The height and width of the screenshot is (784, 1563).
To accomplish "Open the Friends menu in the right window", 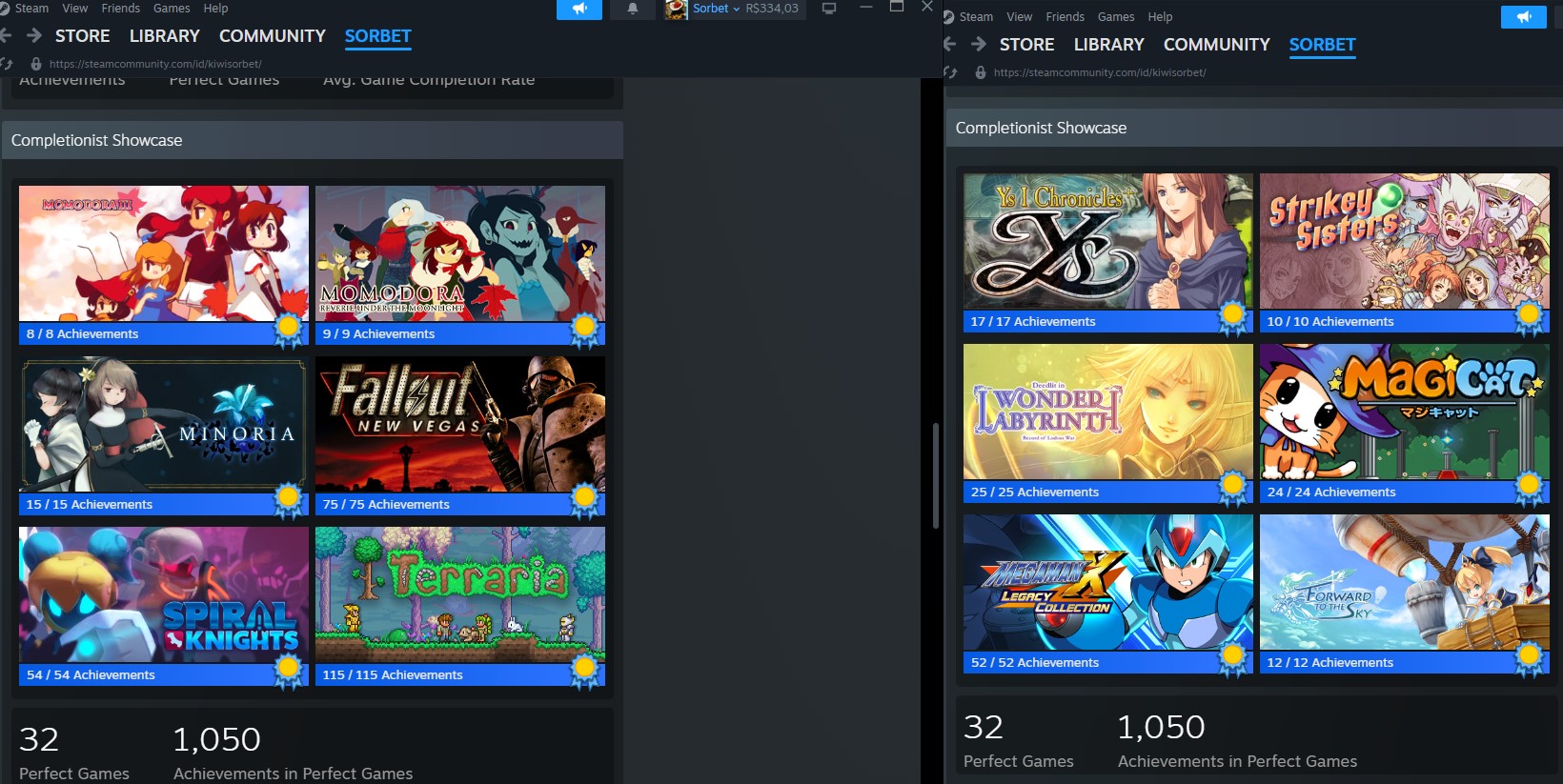I will [x=1065, y=17].
